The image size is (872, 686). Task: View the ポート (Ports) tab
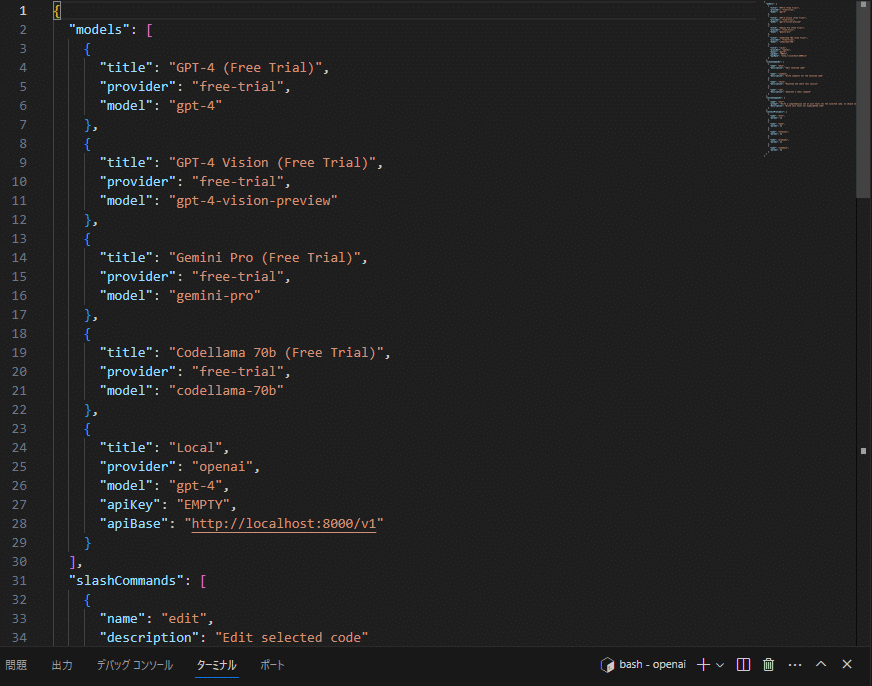point(272,664)
